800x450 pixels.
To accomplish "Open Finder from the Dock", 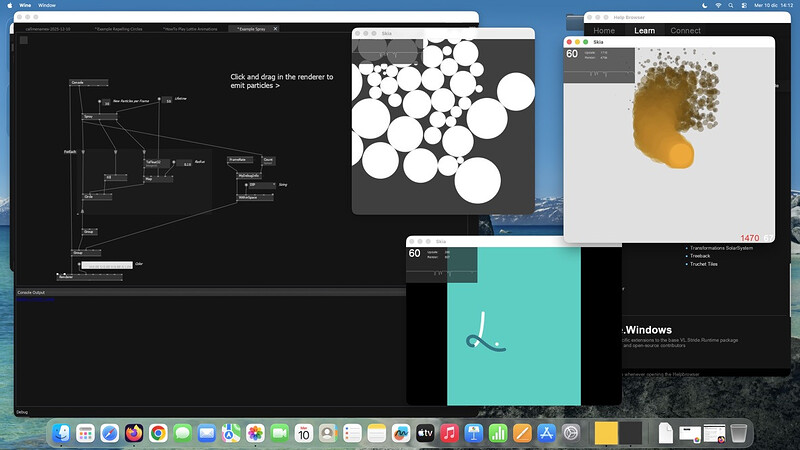I will tap(62, 433).
